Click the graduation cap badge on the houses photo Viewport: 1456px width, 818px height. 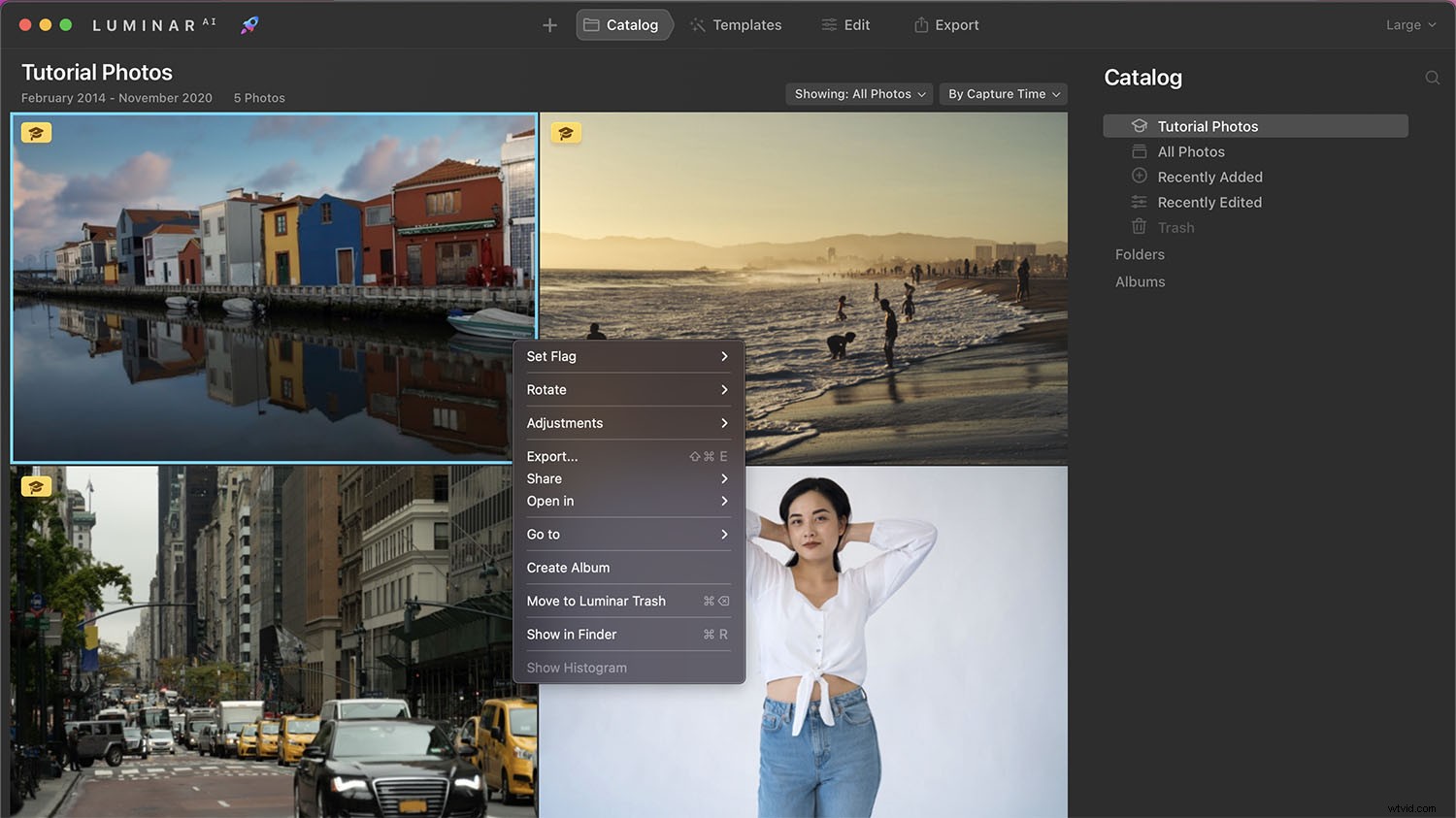(36, 132)
